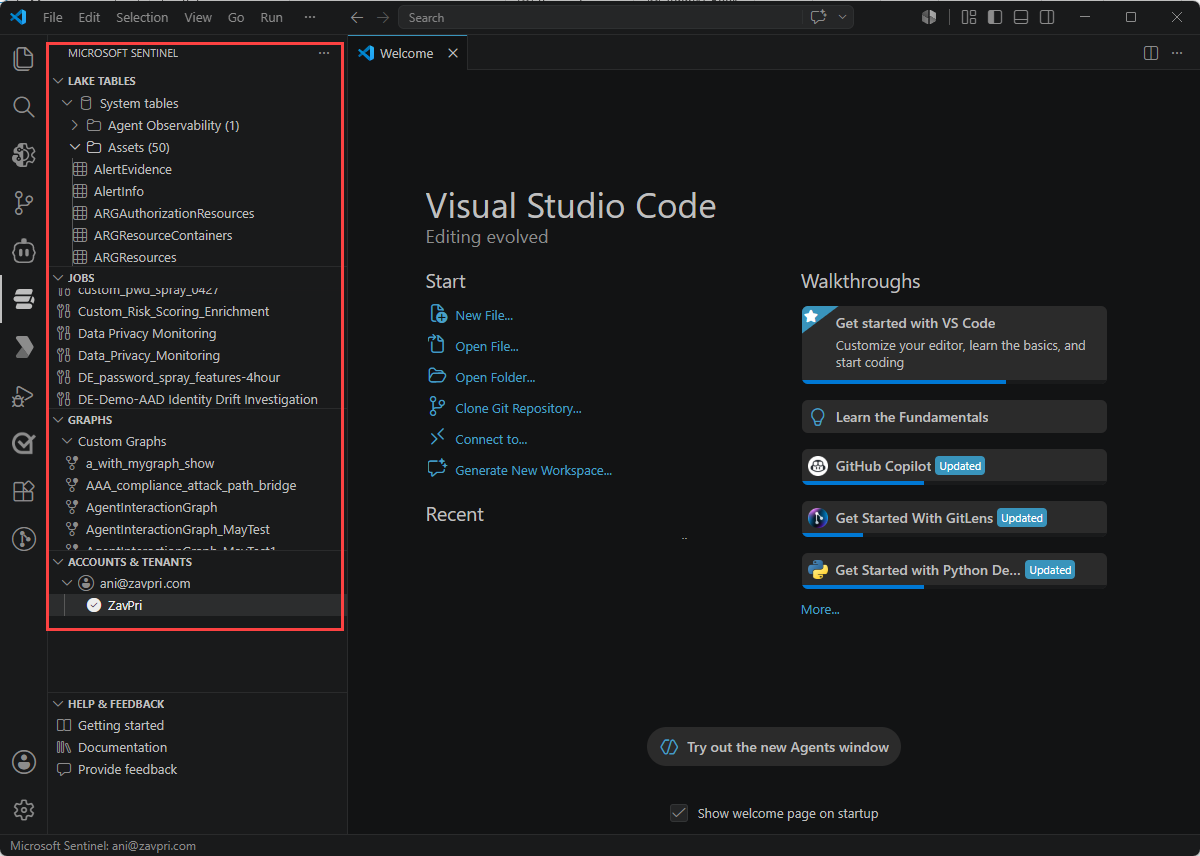Toggle Show welcome page on startup checkbox
The image size is (1200, 856).
click(x=679, y=813)
